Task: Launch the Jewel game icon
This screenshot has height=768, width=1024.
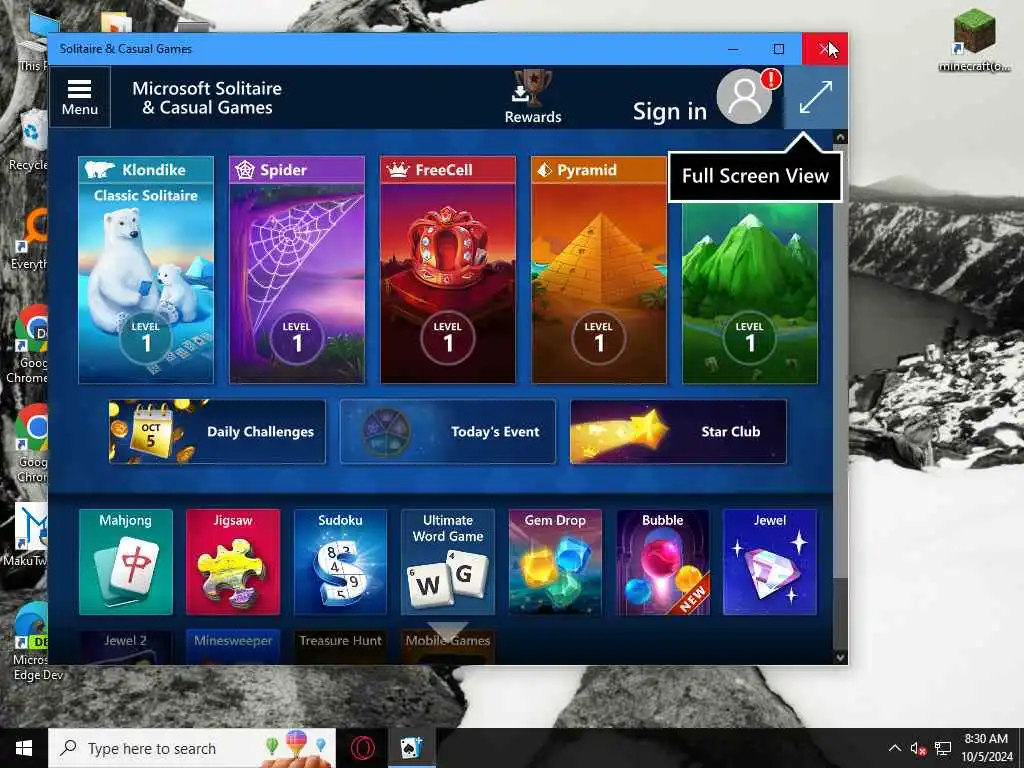Action: tap(770, 562)
